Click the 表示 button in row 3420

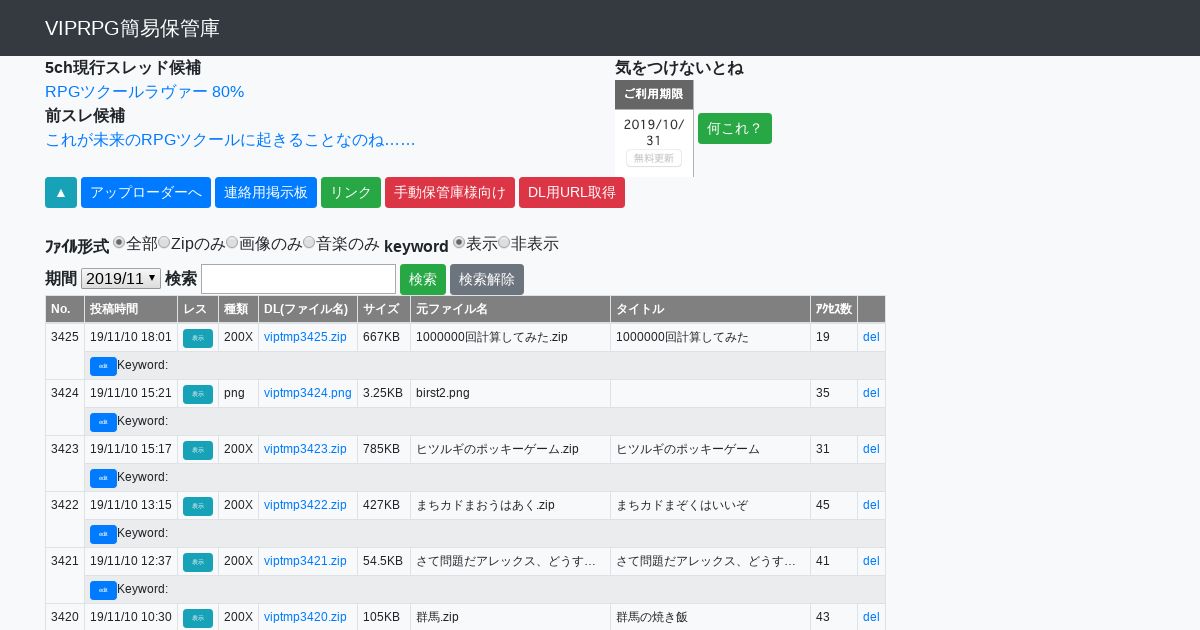click(x=198, y=618)
